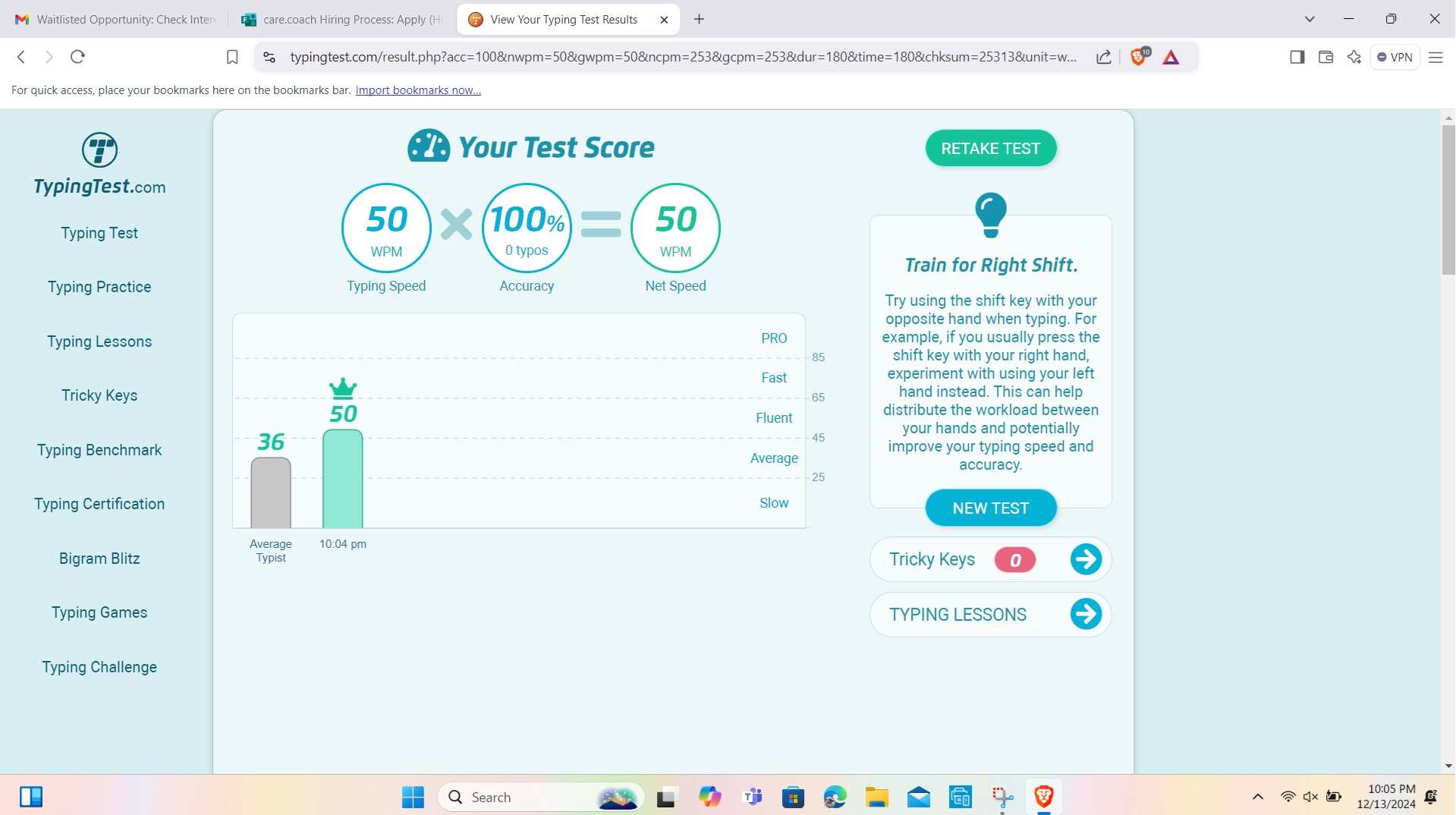This screenshot has height=815, width=1456.
Task: Open Brave Rewards triangle icon
Action: pyautogui.click(x=1171, y=57)
